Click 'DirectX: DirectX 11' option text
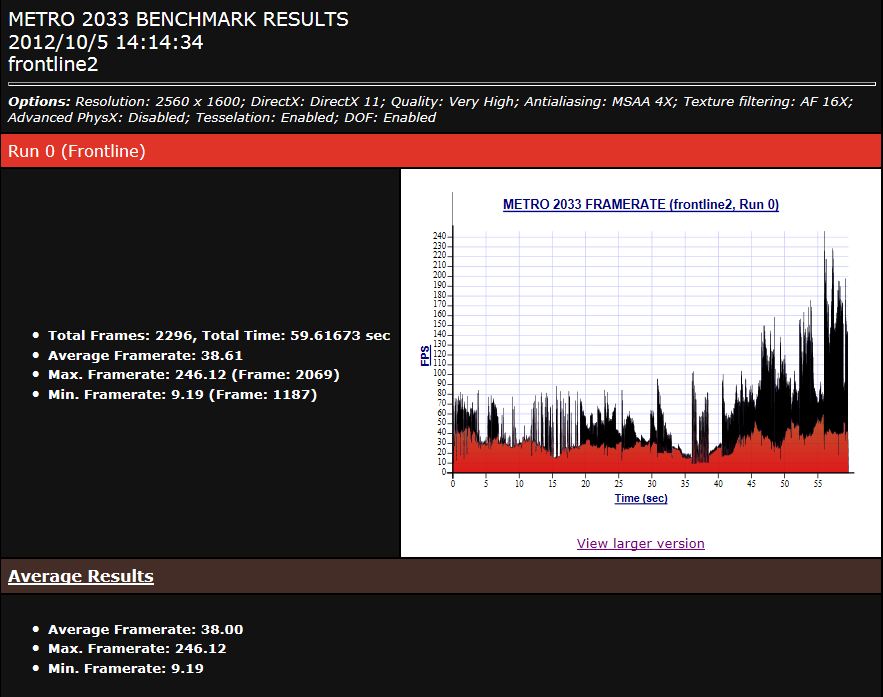The height and width of the screenshot is (697, 883). coord(315,101)
